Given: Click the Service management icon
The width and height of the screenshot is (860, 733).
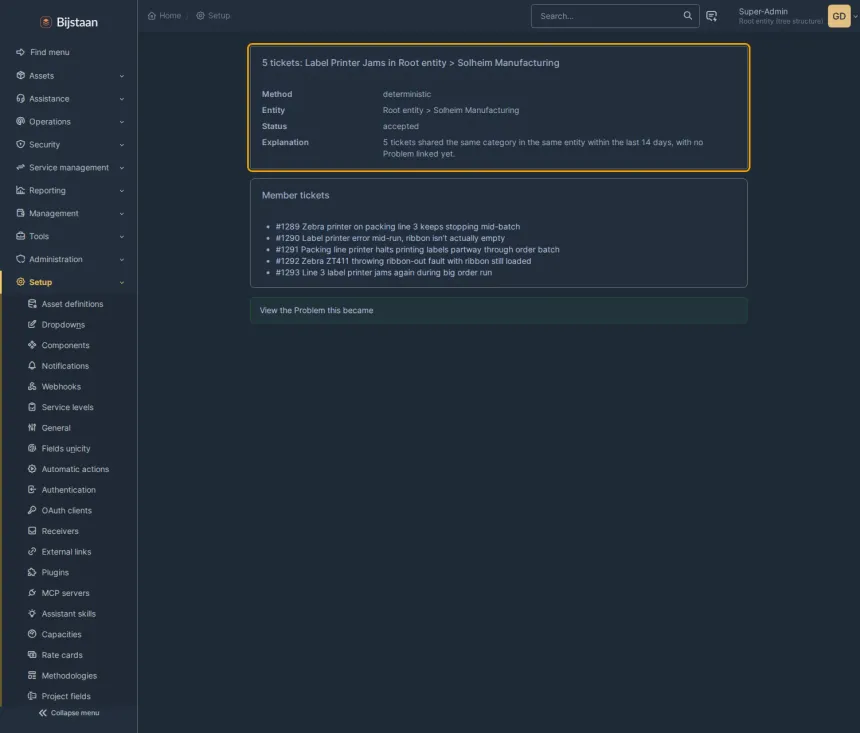Looking at the screenshot, I should click(20, 167).
